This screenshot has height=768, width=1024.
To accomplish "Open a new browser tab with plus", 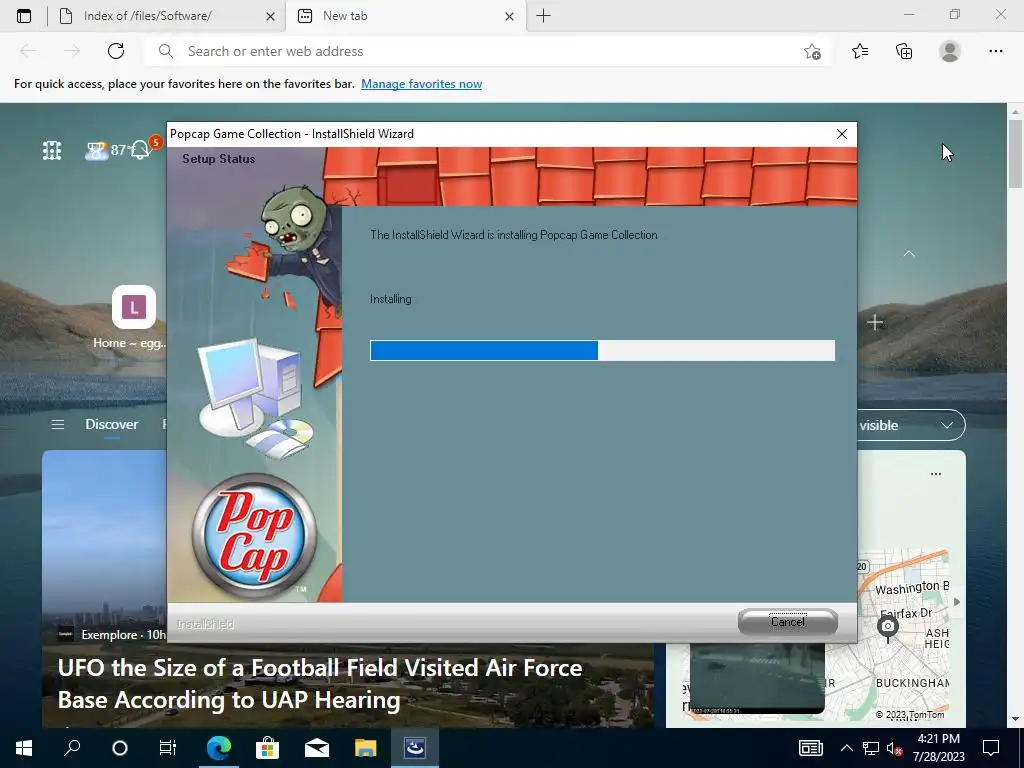I will coord(543,16).
